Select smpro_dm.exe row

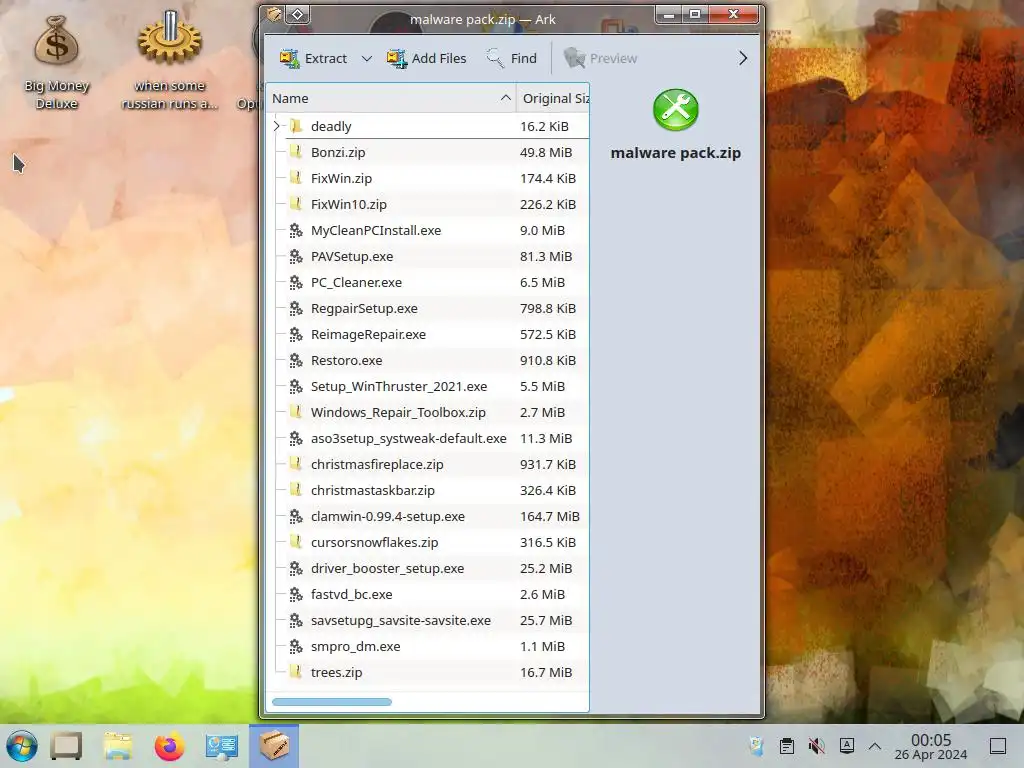click(428, 647)
